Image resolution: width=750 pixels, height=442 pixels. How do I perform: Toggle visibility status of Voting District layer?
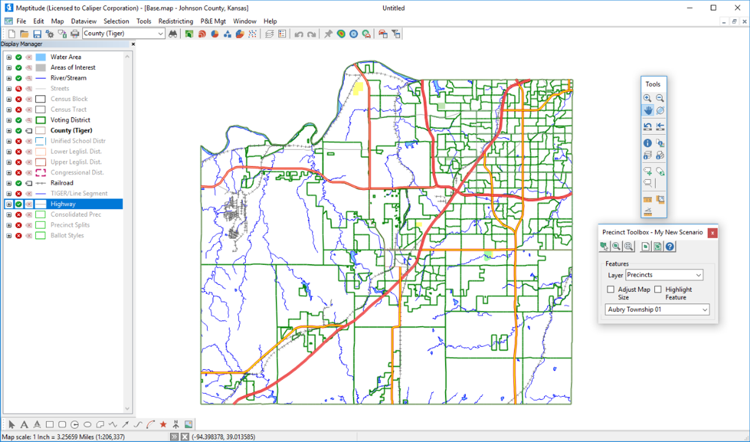click(19, 120)
